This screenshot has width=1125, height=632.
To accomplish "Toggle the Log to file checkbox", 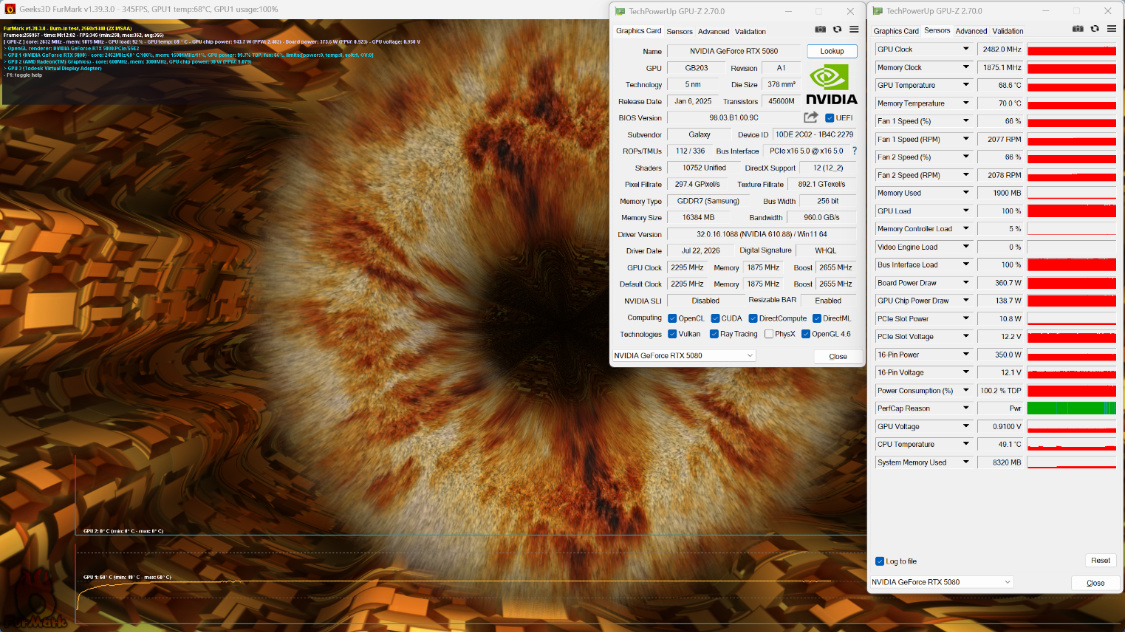I will coord(880,561).
